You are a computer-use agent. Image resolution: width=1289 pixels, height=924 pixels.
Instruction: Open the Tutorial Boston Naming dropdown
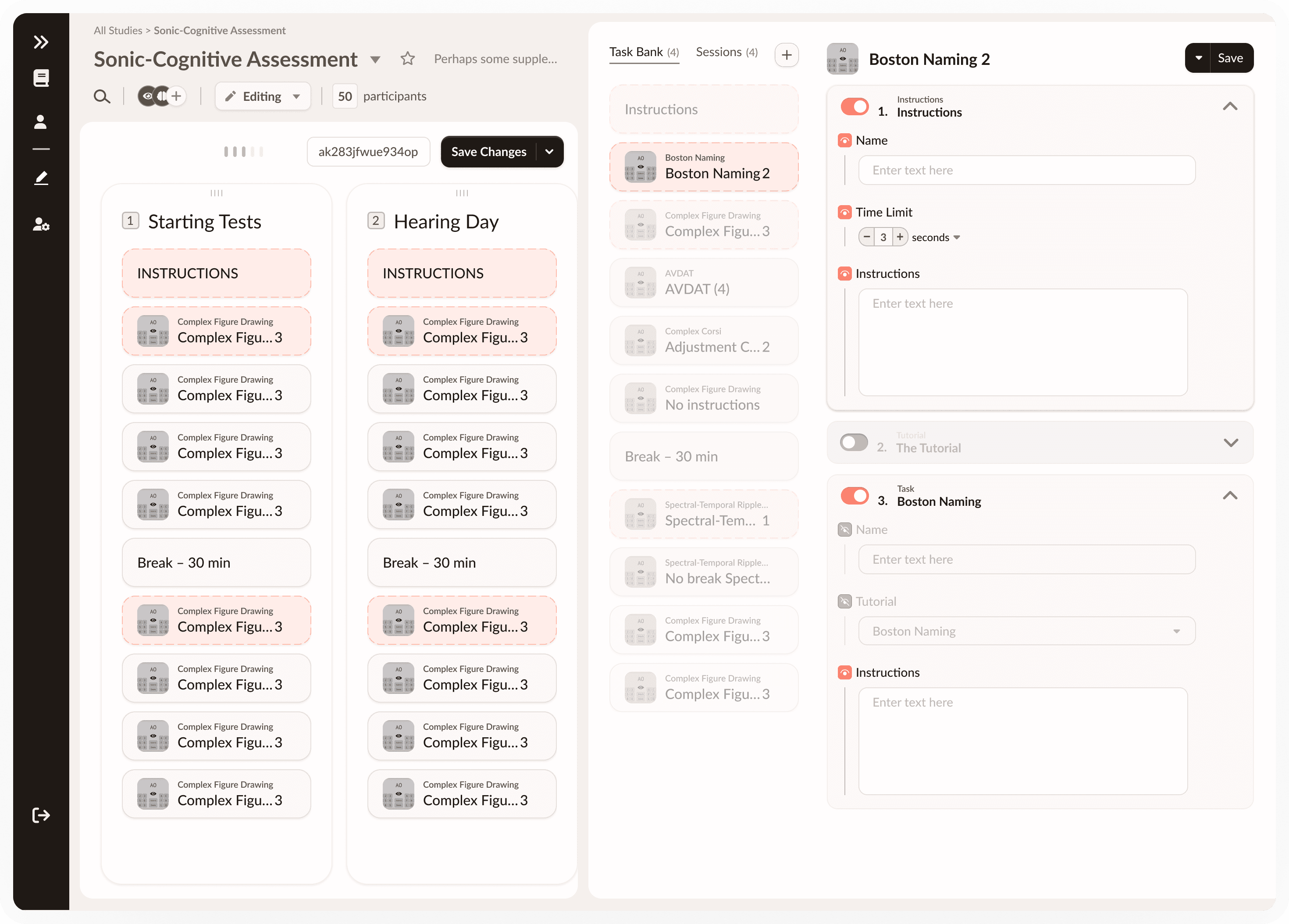(x=1026, y=631)
